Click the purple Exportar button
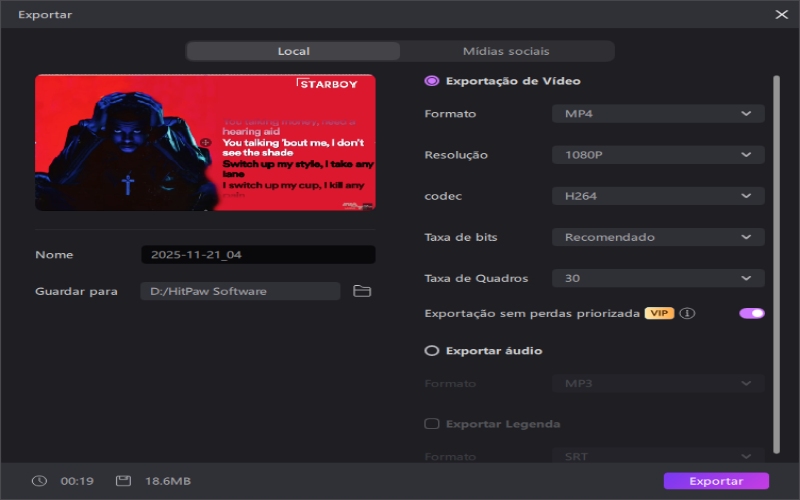 point(716,481)
